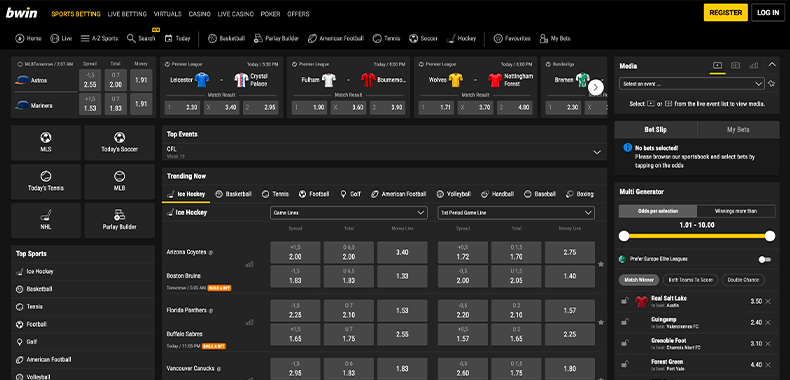
Task: Open the A-Z Sports list
Action: point(99,38)
